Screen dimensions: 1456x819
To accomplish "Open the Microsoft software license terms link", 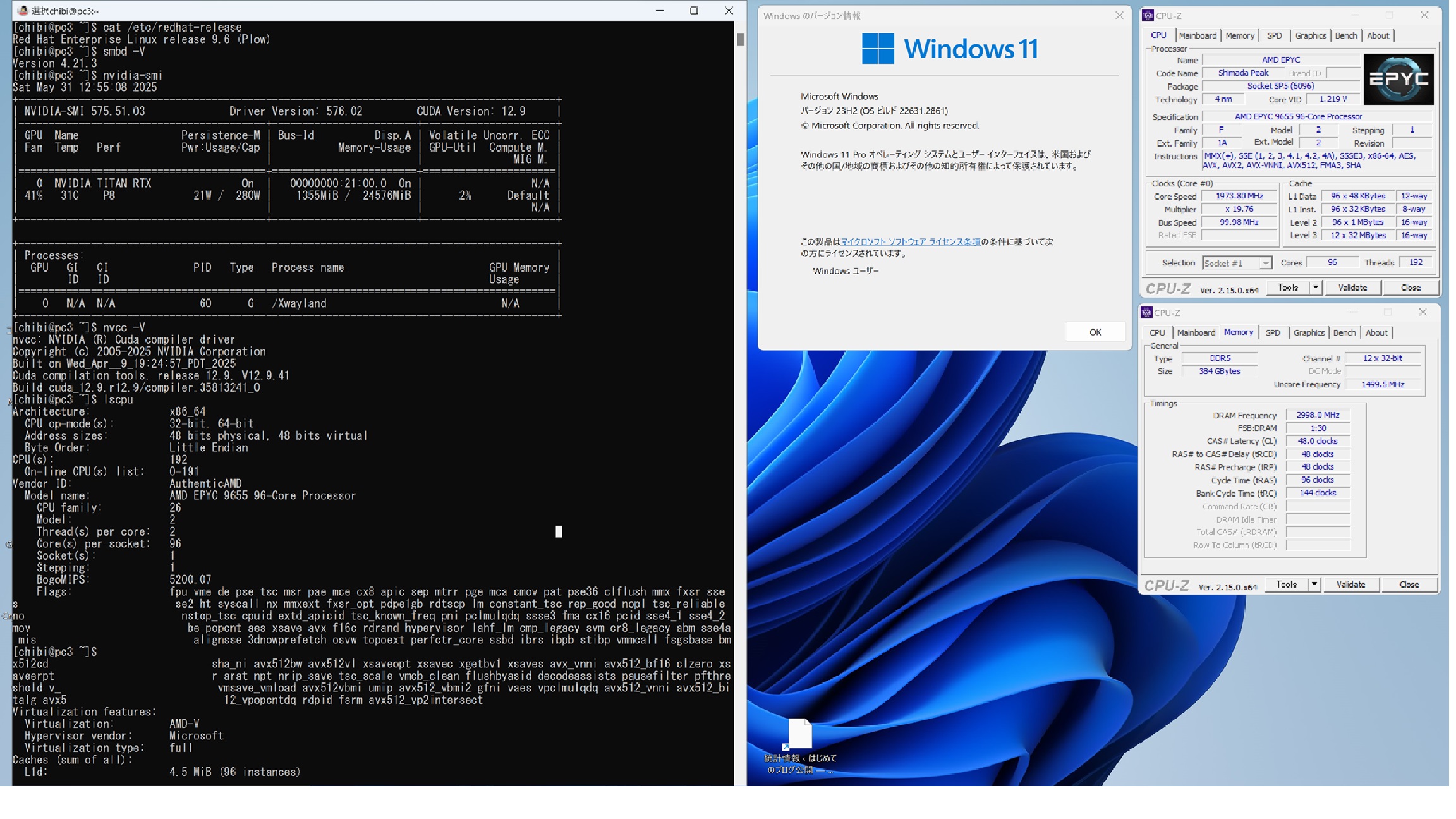I will tap(910, 241).
